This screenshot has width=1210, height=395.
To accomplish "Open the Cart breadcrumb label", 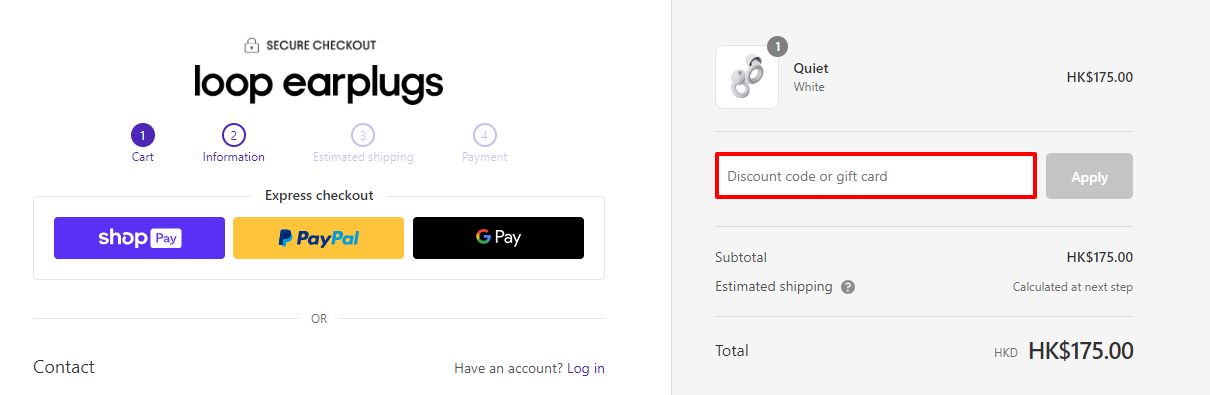I will click(x=143, y=157).
